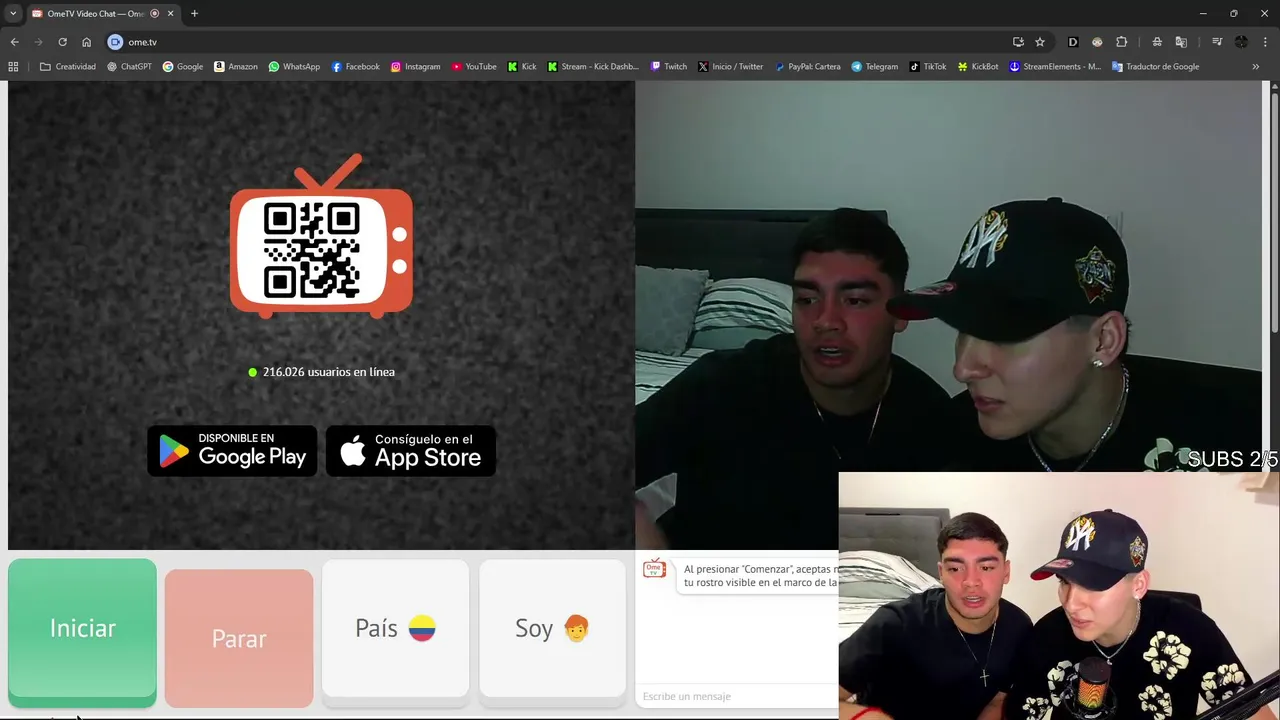Open the D extension icon

tap(1073, 42)
